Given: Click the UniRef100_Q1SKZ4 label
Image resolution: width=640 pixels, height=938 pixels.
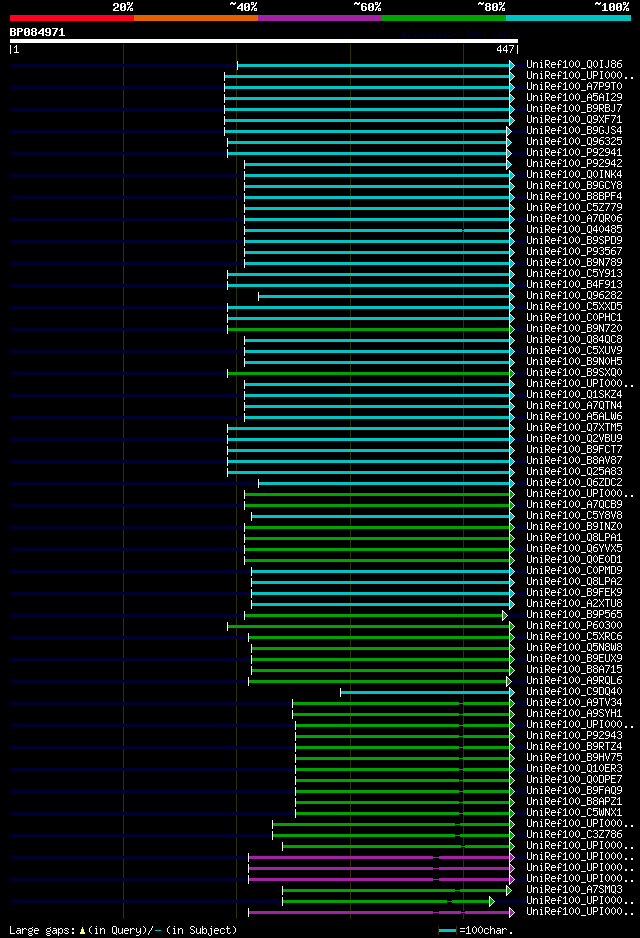Looking at the screenshot, I should coord(574,394).
